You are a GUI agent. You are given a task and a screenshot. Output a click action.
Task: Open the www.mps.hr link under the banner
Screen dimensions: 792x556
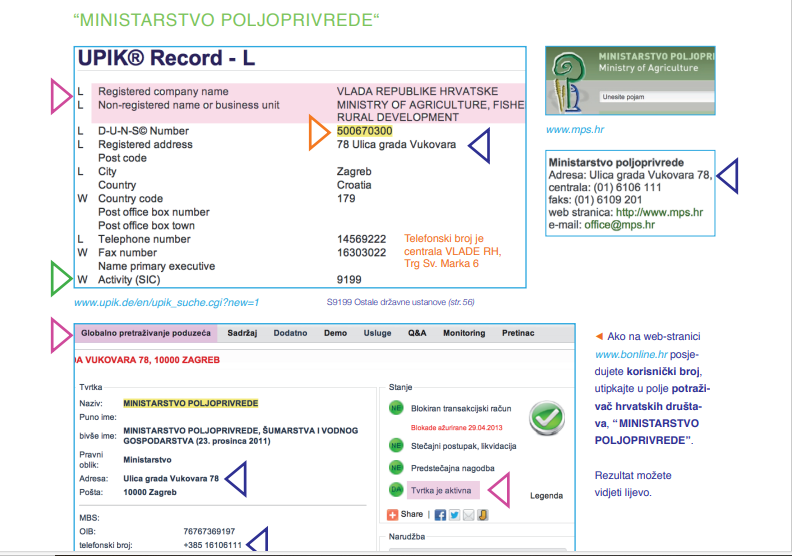575,130
